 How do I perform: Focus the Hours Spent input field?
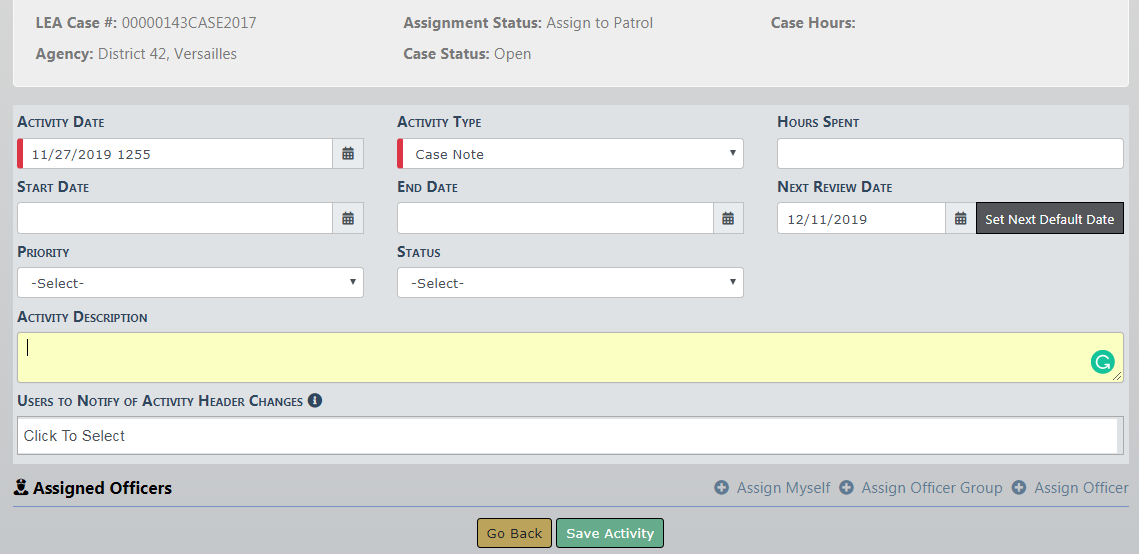(x=950, y=154)
